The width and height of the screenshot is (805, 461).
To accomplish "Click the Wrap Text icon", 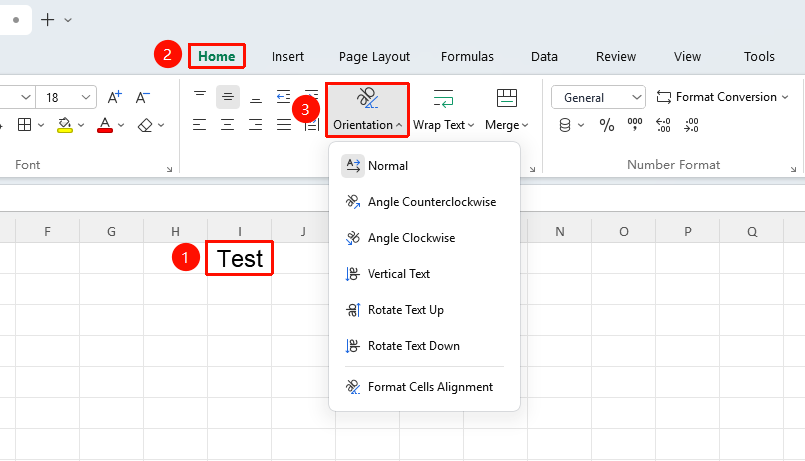I will tap(443, 98).
